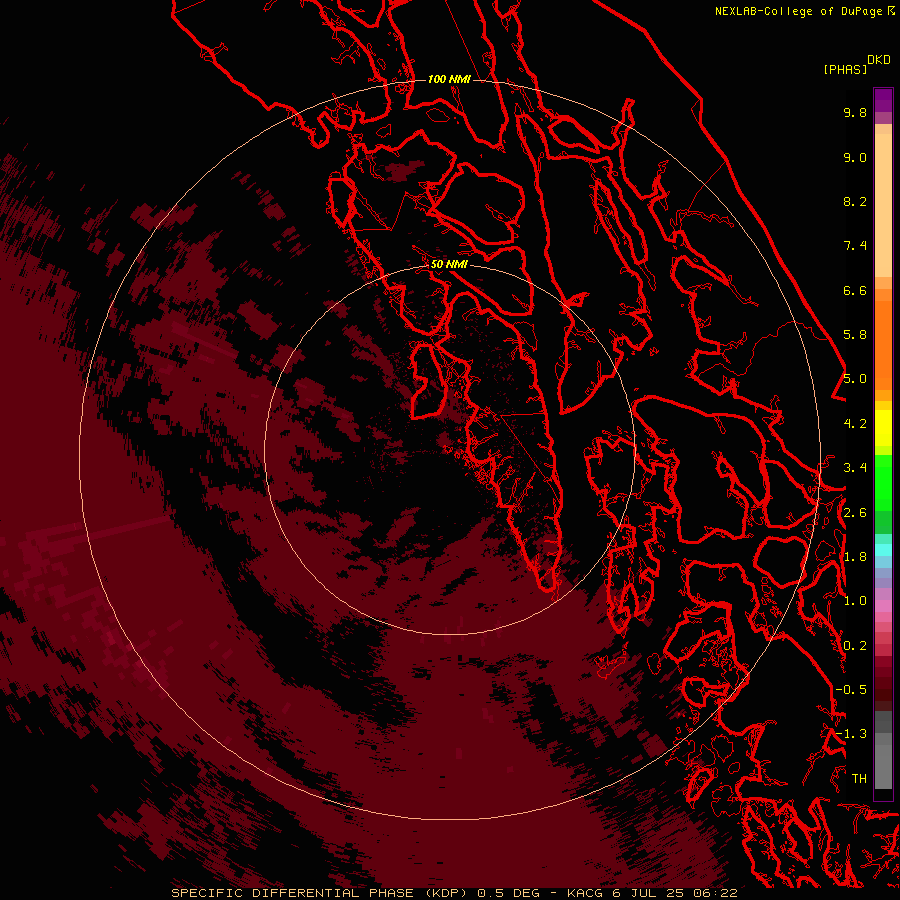The height and width of the screenshot is (900, 900).
Task: Pick the pink color bar band
Action: (x=883, y=606)
